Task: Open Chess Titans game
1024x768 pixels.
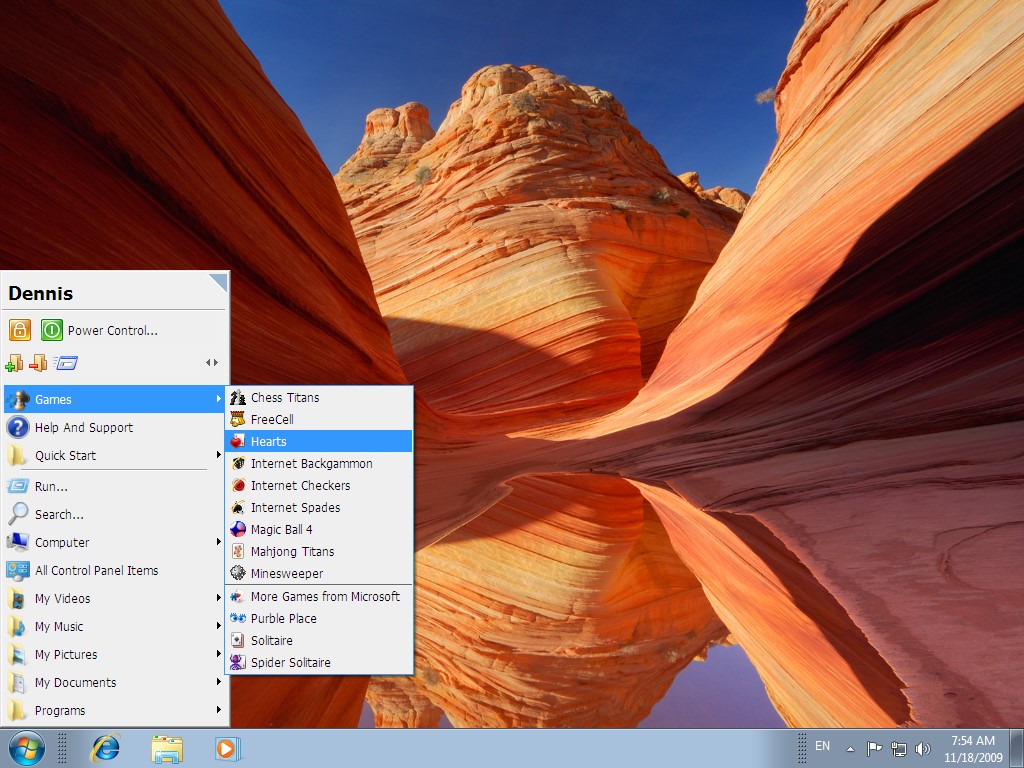Action: [x=319, y=397]
